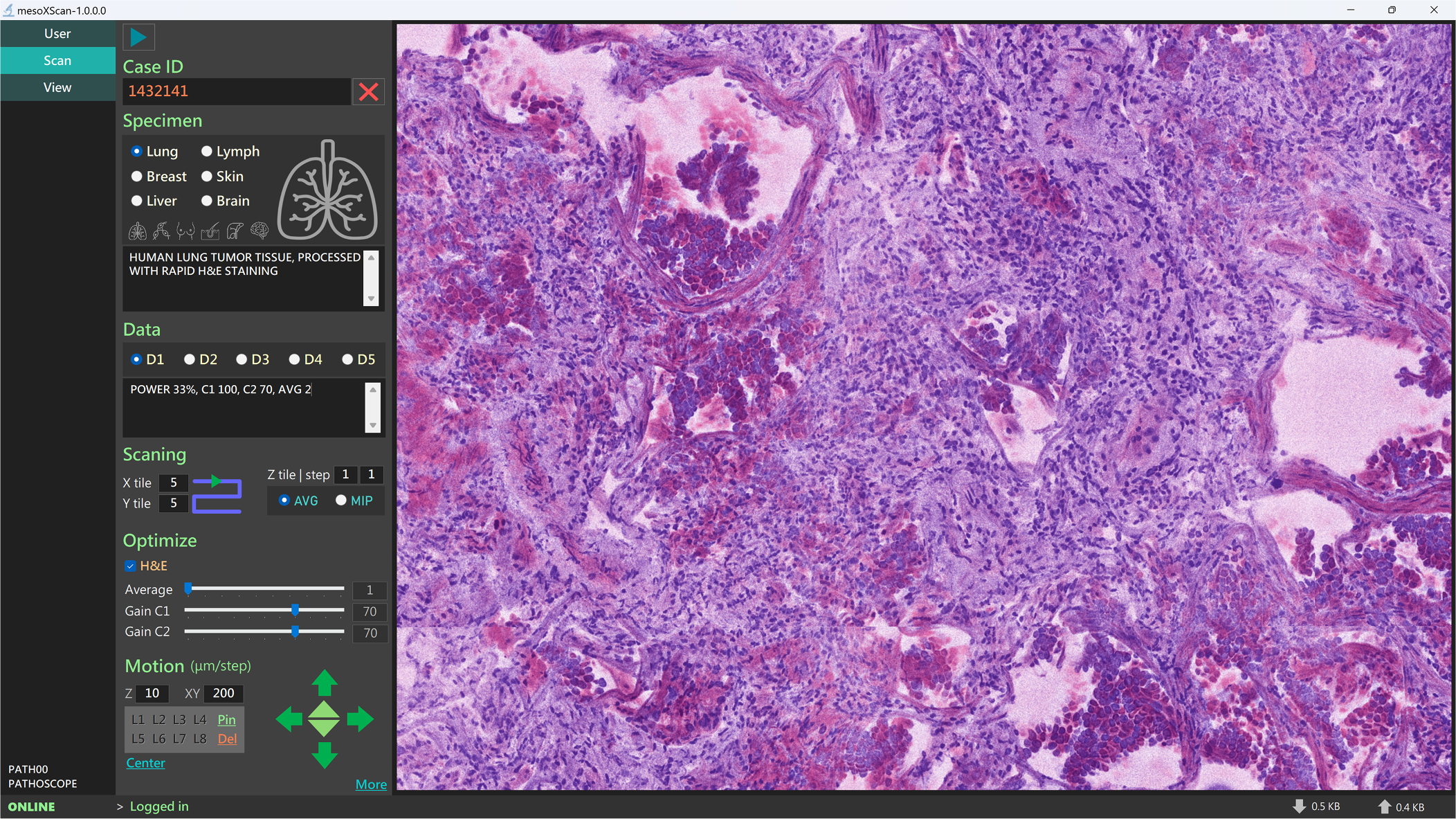1456x819 pixels.
Task: Move stage left with green arrow
Action: coord(289,719)
